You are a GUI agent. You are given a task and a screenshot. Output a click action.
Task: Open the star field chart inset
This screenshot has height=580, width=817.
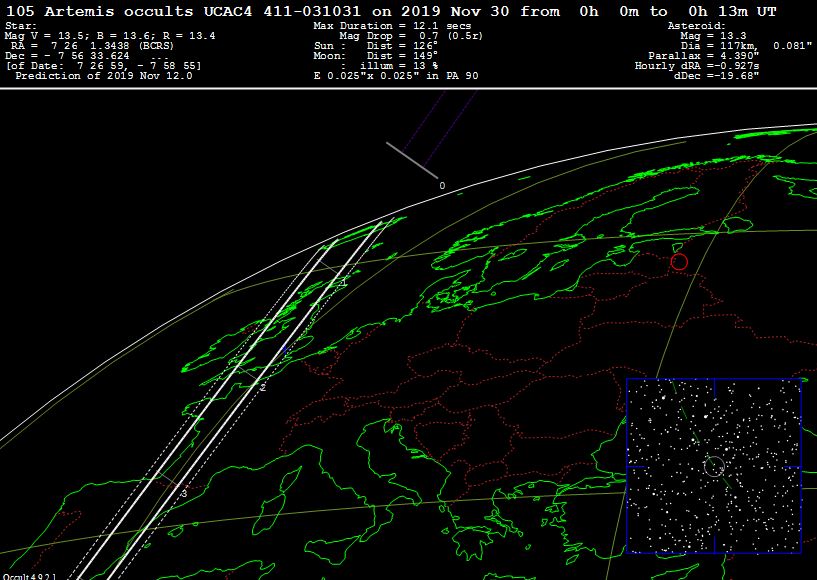tap(714, 465)
